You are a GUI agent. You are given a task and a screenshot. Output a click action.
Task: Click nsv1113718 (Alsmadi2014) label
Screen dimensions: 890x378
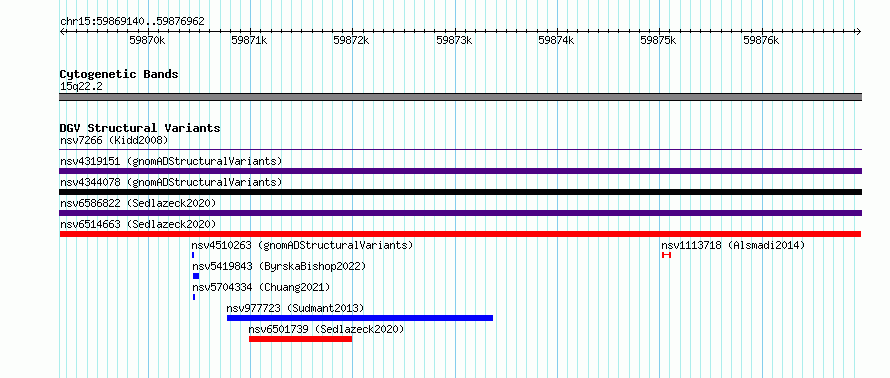tap(733, 245)
